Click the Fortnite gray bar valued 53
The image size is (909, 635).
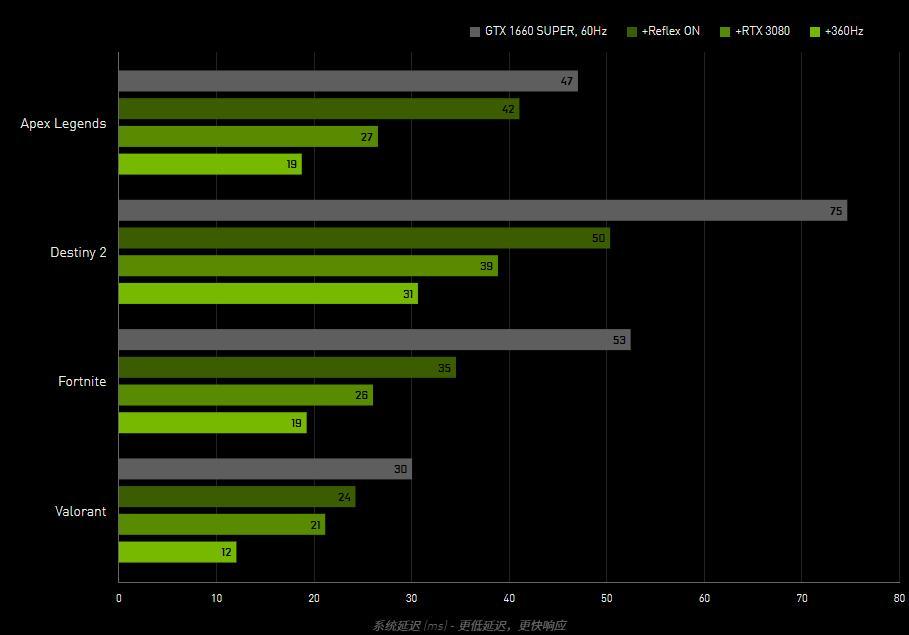[374, 340]
